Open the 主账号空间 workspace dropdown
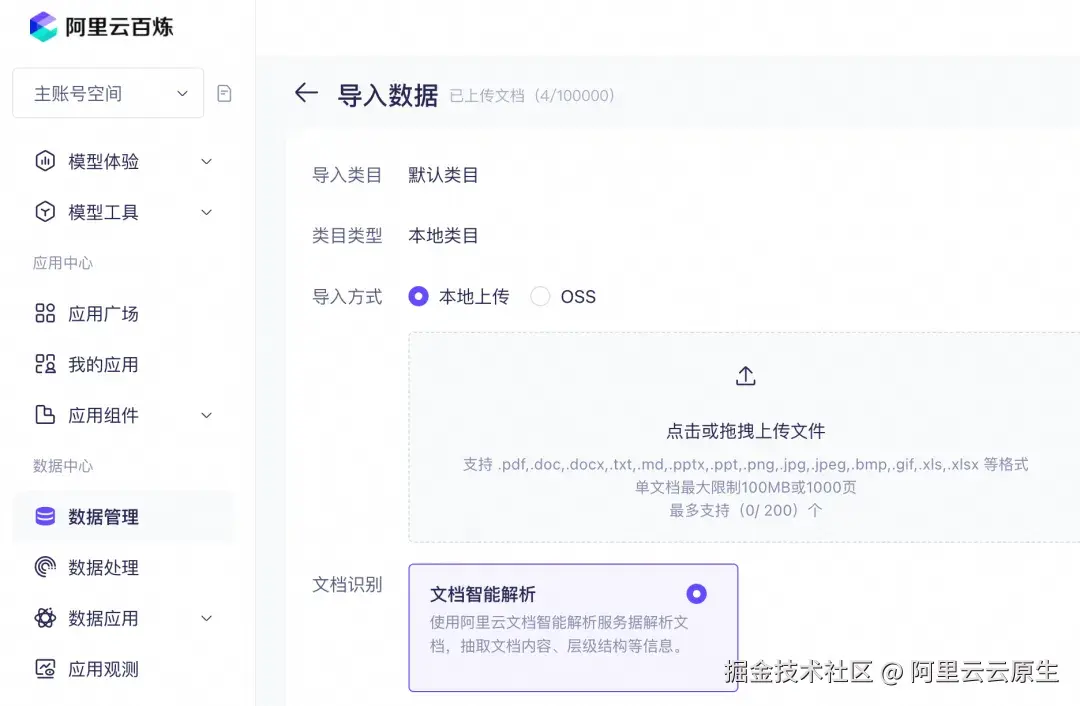The width and height of the screenshot is (1080, 706). tap(107, 92)
